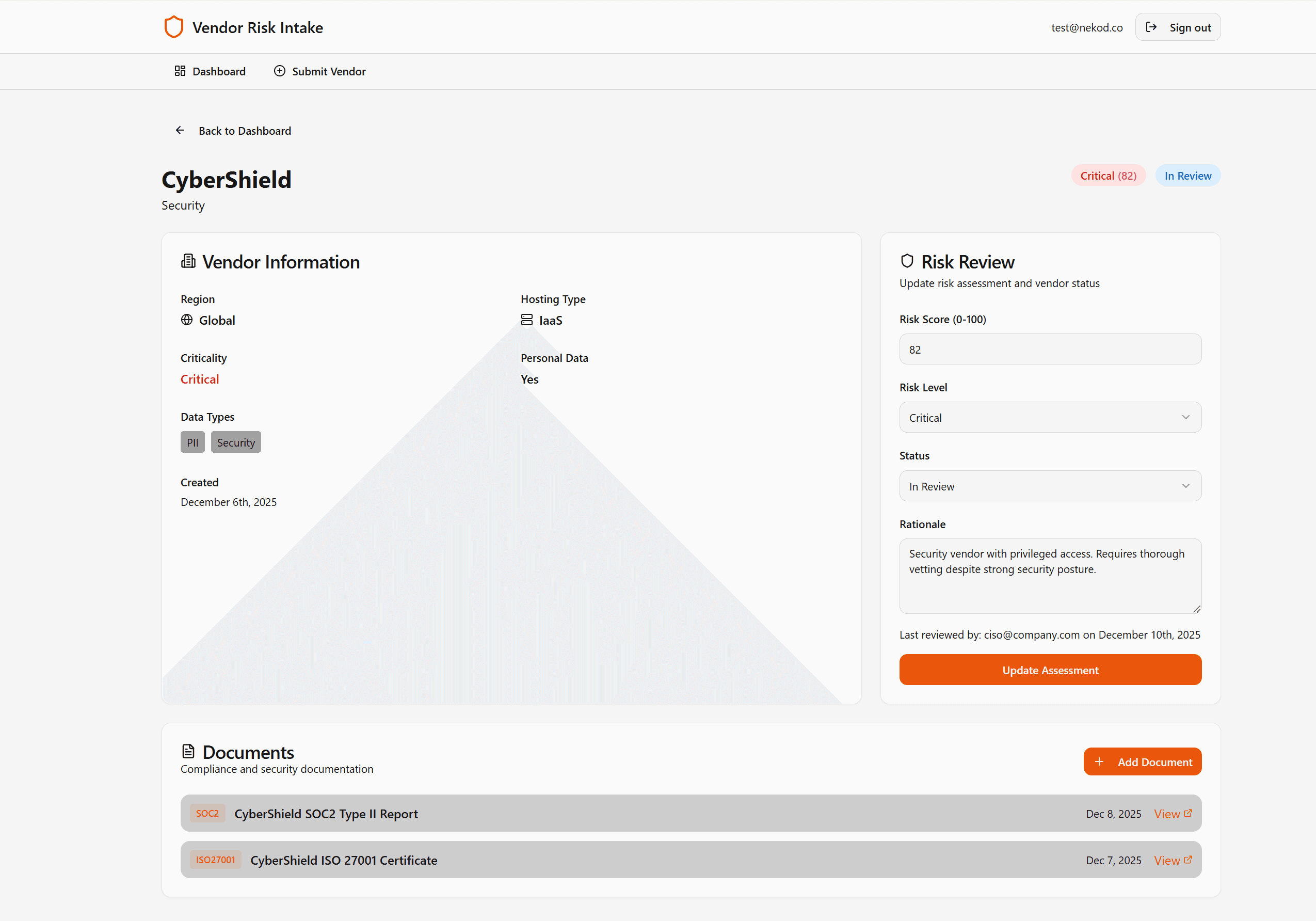
Task: Click the Back to Dashboard link
Action: [244, 131]
